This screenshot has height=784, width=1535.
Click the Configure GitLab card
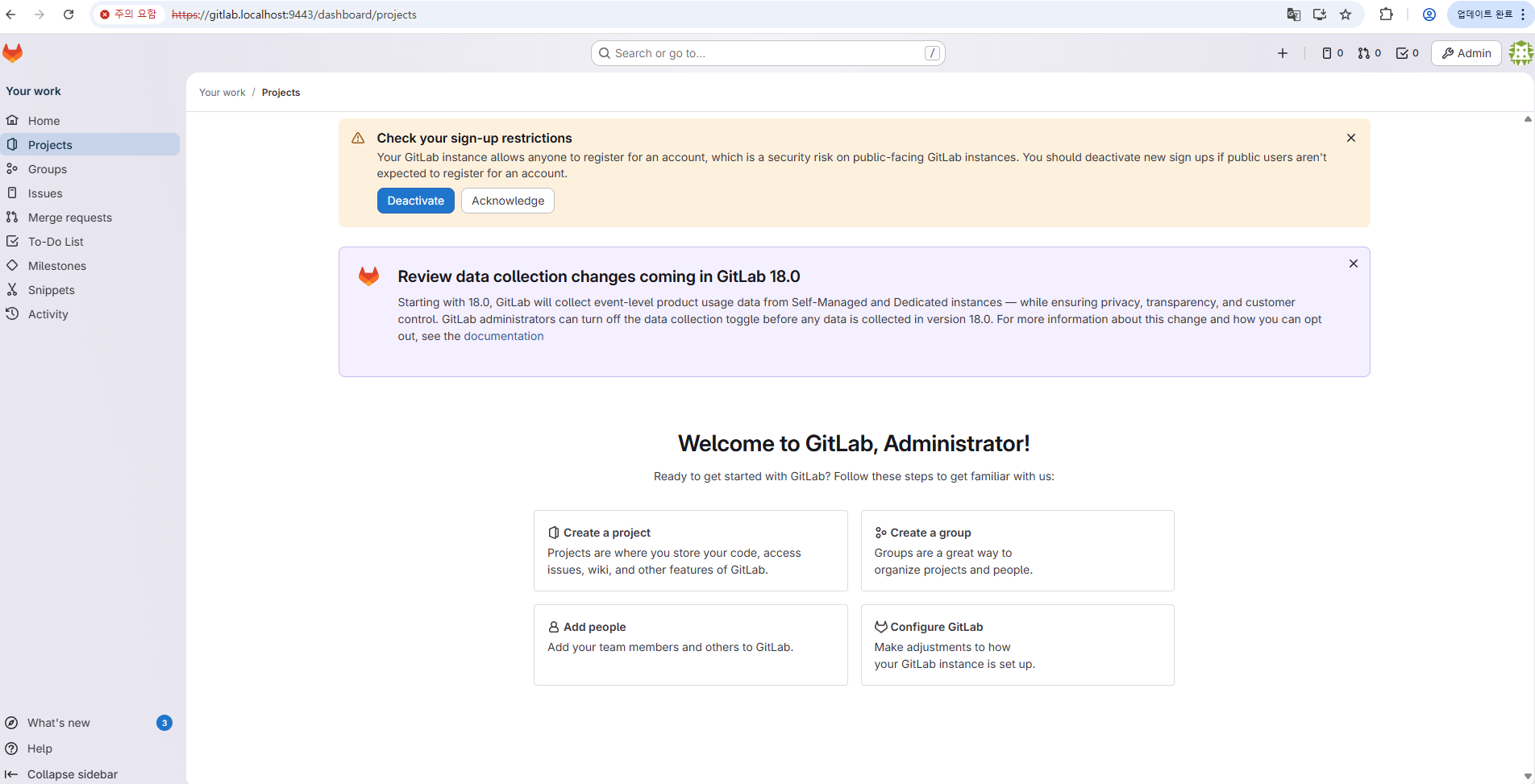pos(1017,645)
